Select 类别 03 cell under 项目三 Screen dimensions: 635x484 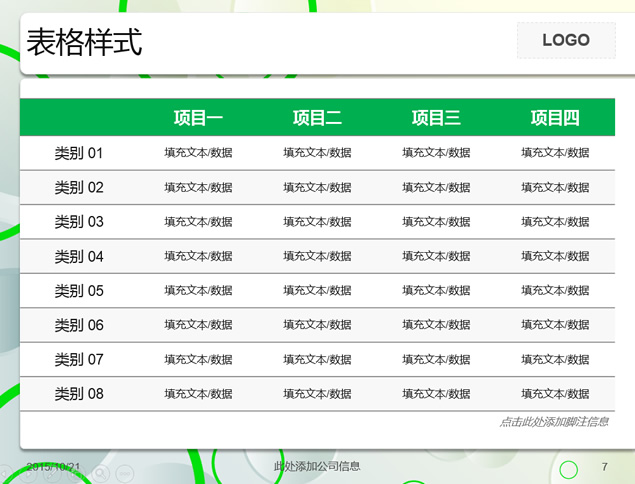click(x=436, y=222)
